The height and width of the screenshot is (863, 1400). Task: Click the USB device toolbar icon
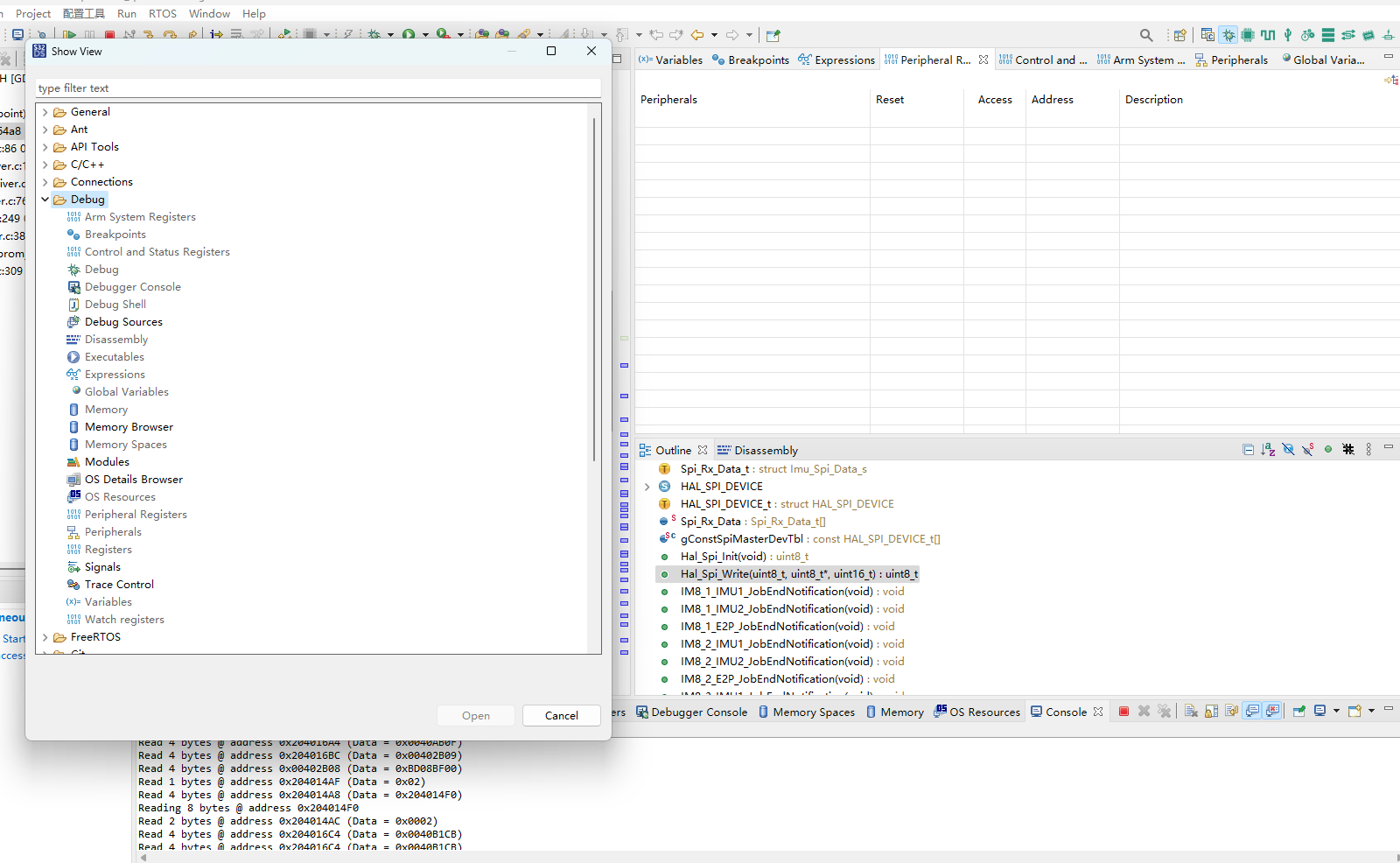1287,35
